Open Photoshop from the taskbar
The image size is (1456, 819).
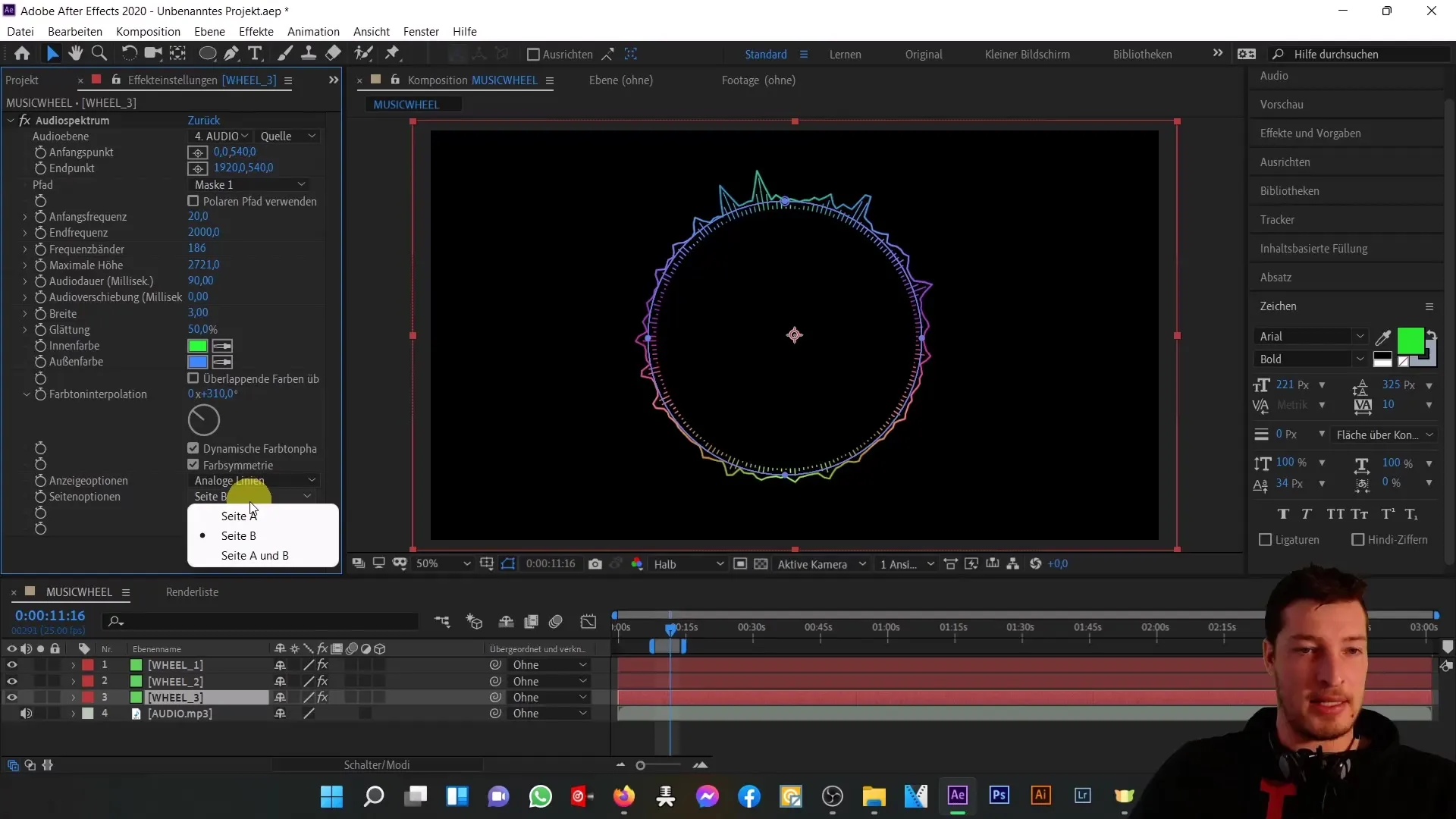click(x=999, y=795)
